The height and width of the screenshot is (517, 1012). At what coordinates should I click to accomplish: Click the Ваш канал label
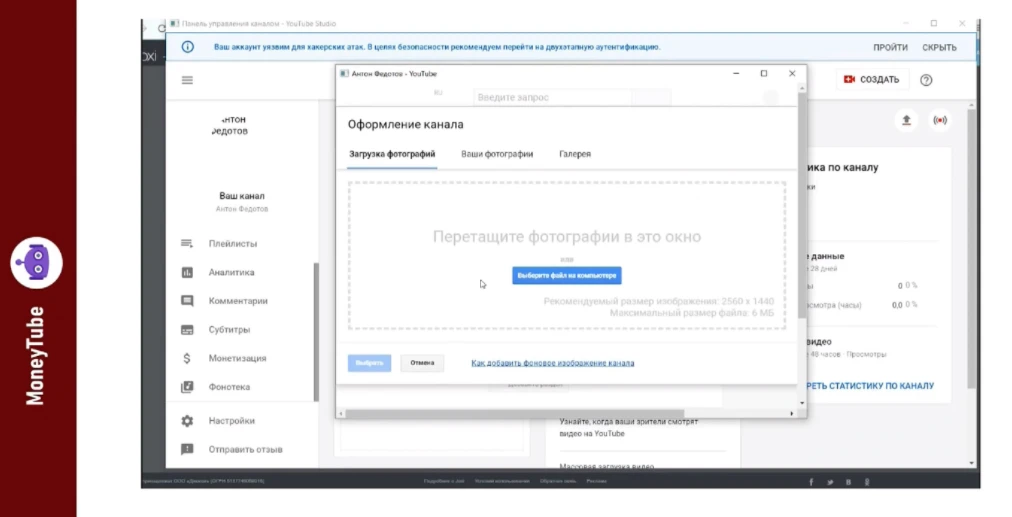[242, 196]
